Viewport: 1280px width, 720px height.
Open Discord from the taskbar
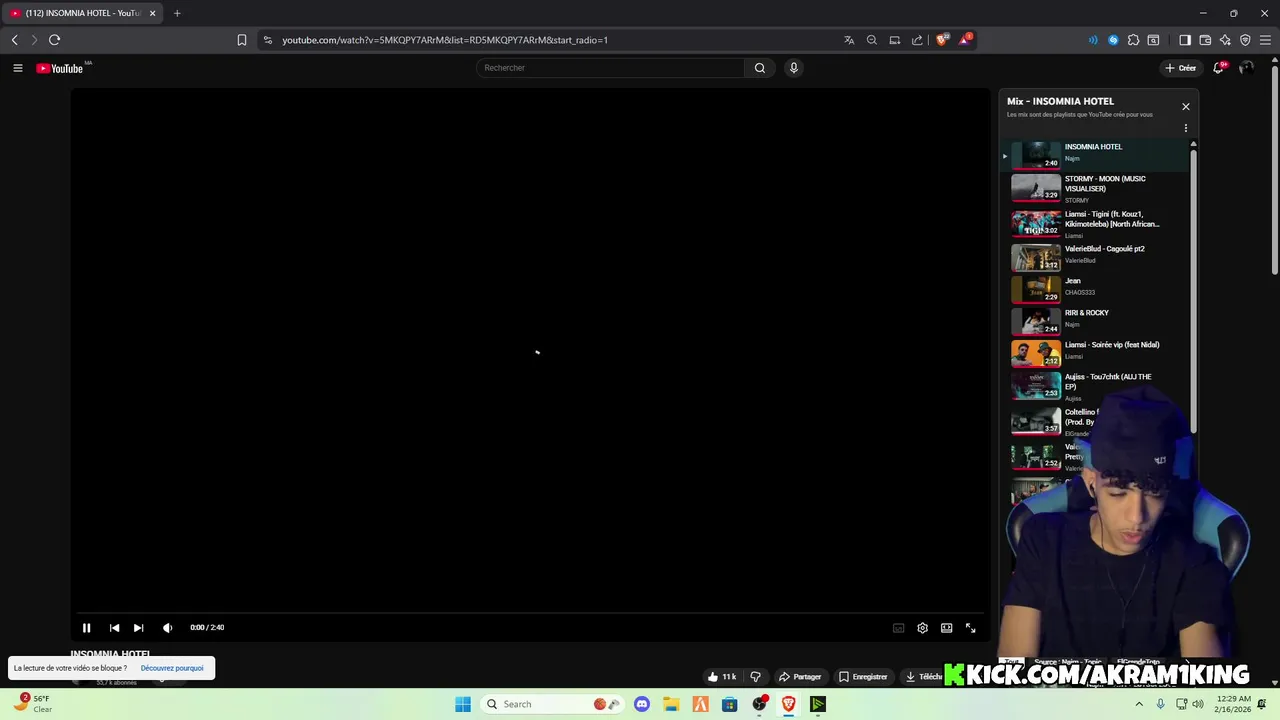642,704
